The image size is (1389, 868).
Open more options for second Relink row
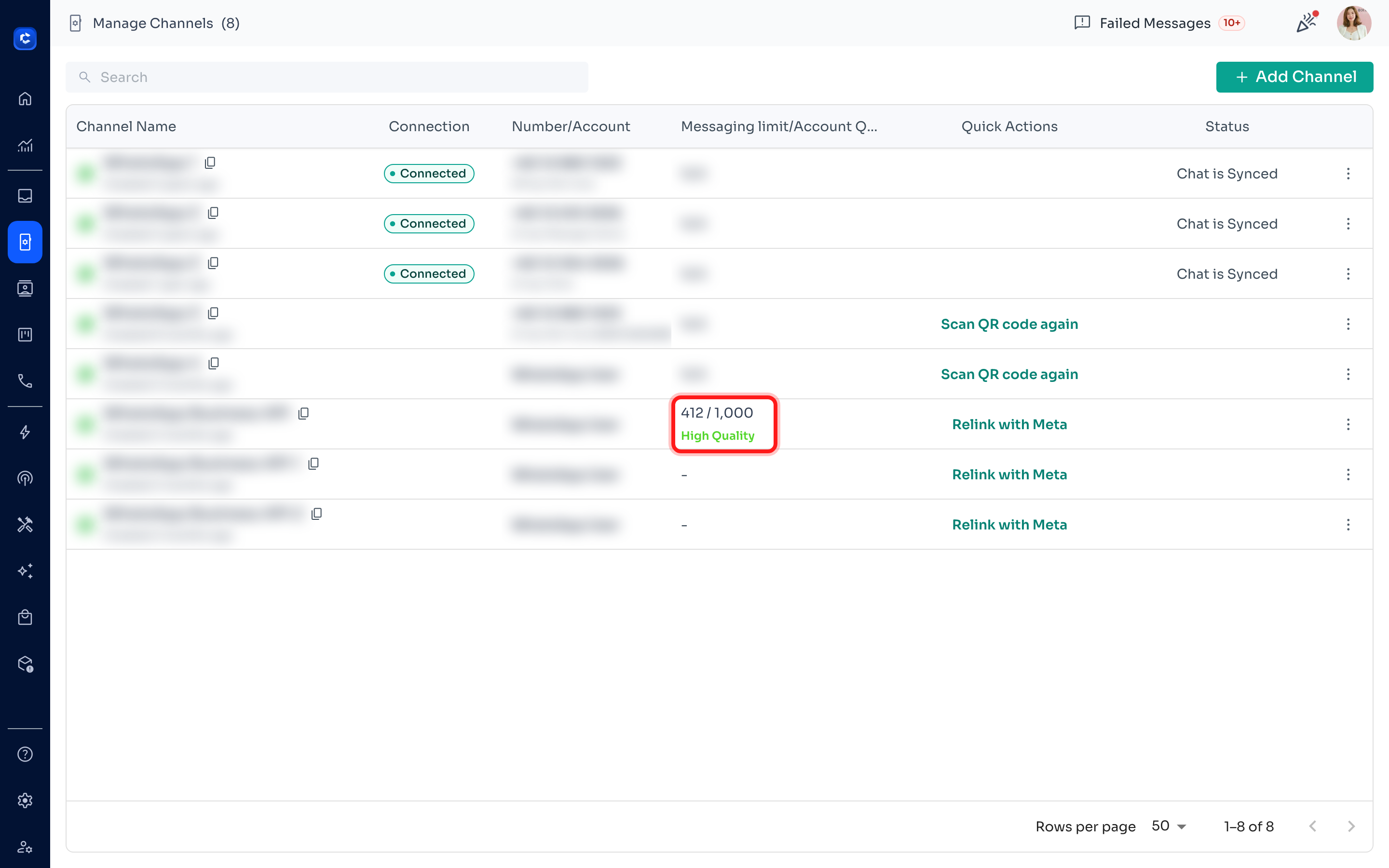[1348, 474]
